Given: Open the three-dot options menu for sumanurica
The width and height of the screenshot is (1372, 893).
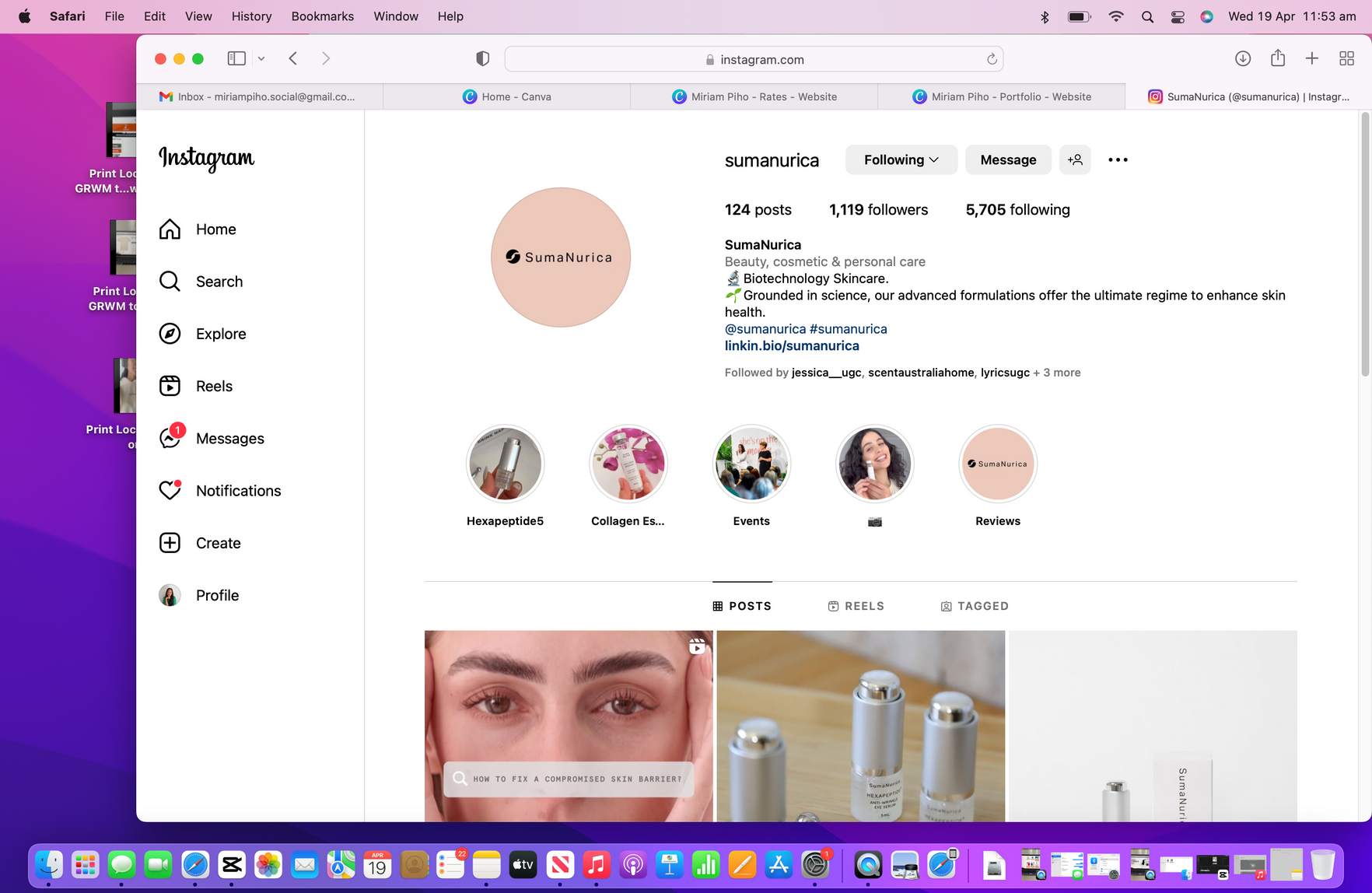Looking at the screenshot, I should 1118,159.
